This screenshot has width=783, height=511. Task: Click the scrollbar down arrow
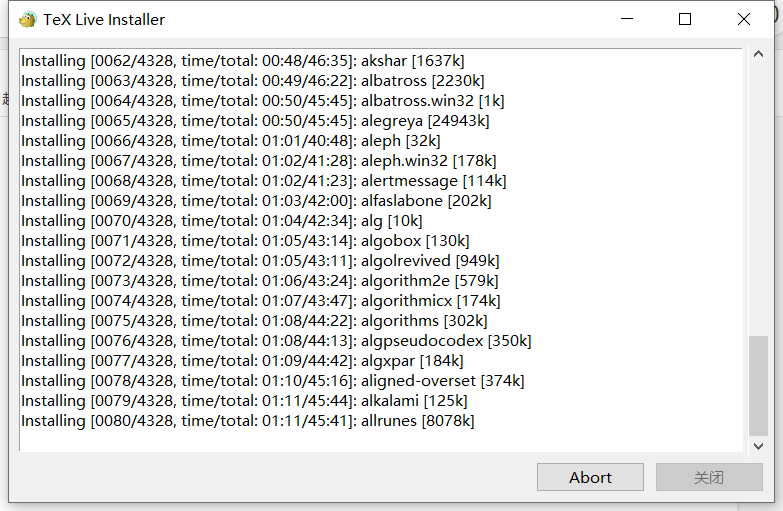click(759, 446)
